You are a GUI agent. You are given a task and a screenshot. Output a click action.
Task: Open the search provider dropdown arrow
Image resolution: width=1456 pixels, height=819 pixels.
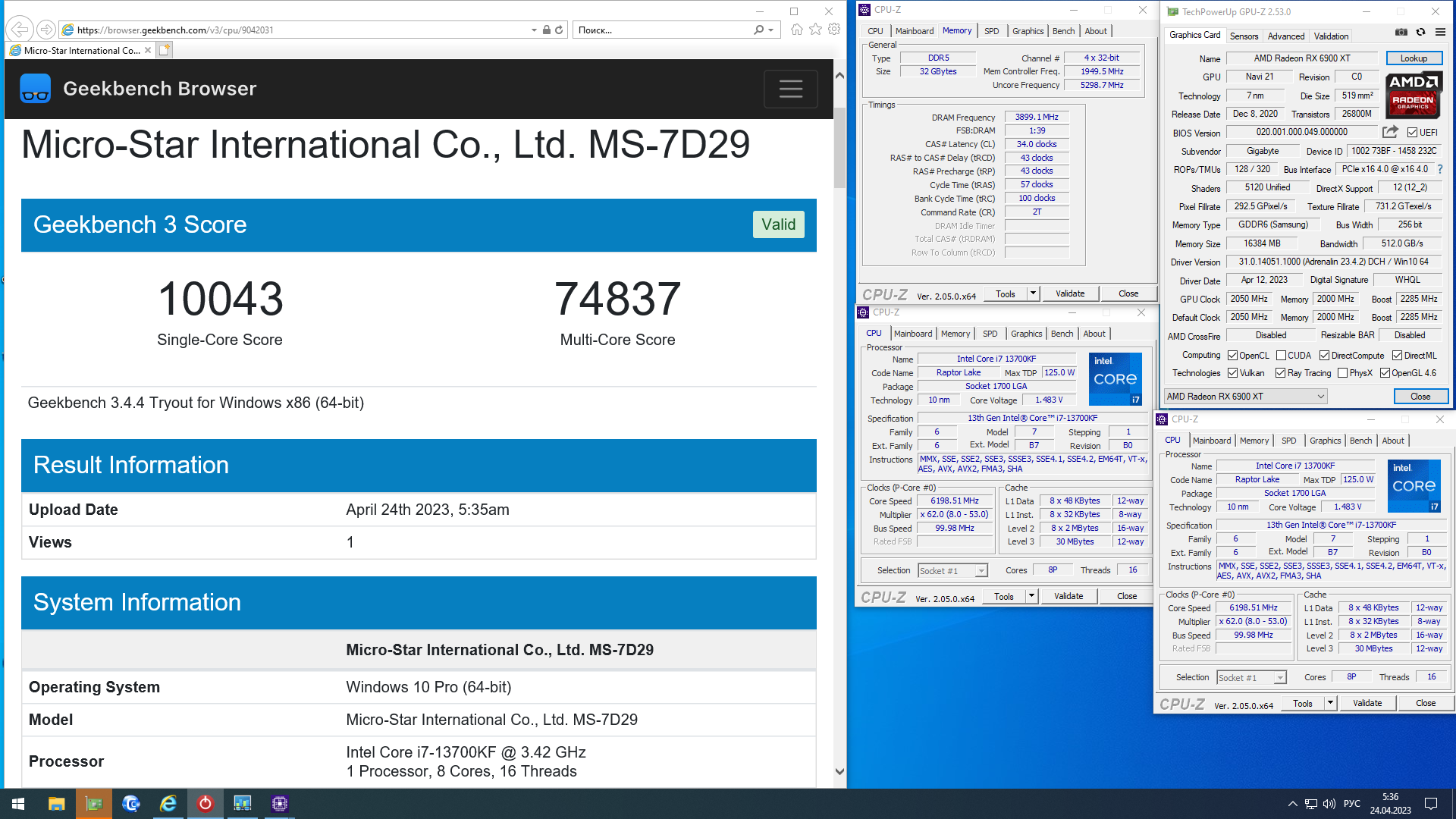coord(770,30)
